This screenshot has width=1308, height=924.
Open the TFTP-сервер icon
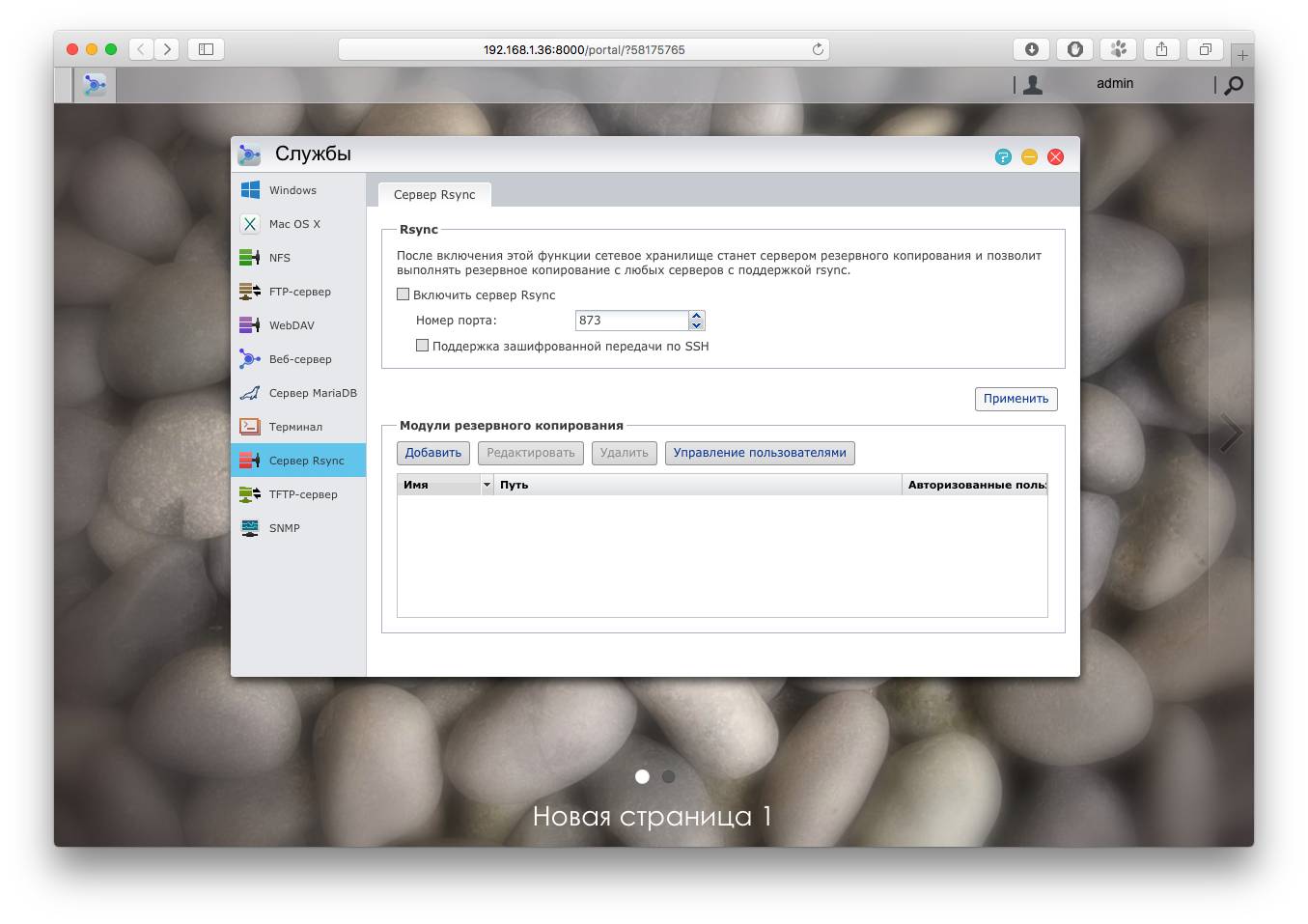coord(250,494)
